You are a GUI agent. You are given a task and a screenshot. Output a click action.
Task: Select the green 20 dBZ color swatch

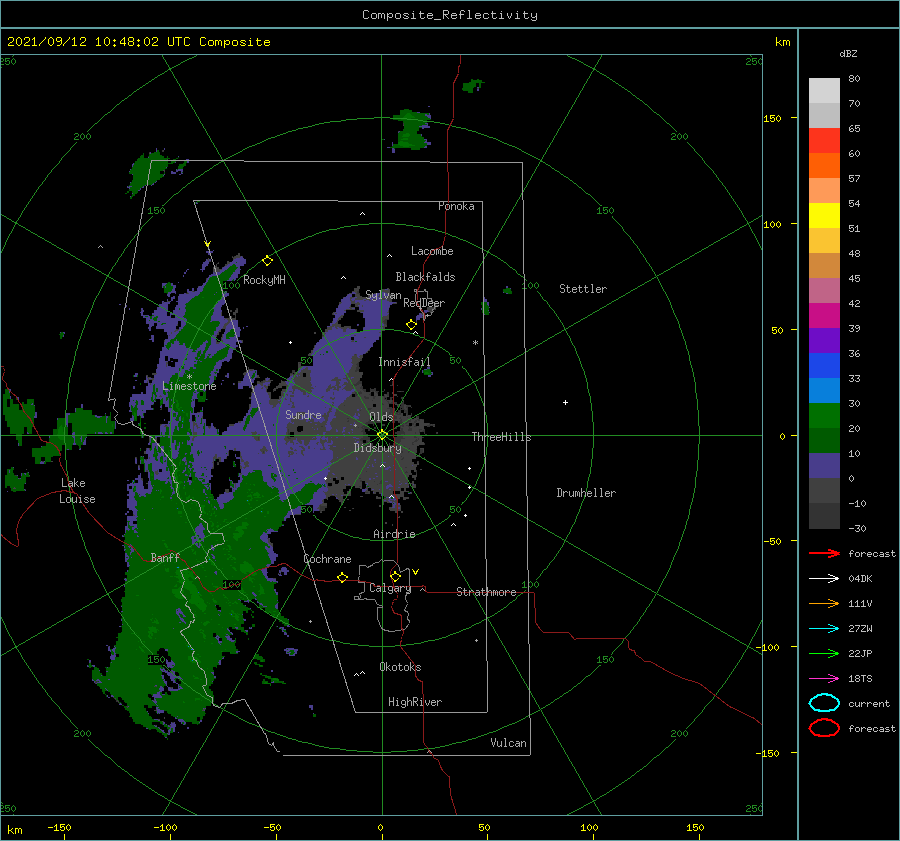click(x=824, y=416)
